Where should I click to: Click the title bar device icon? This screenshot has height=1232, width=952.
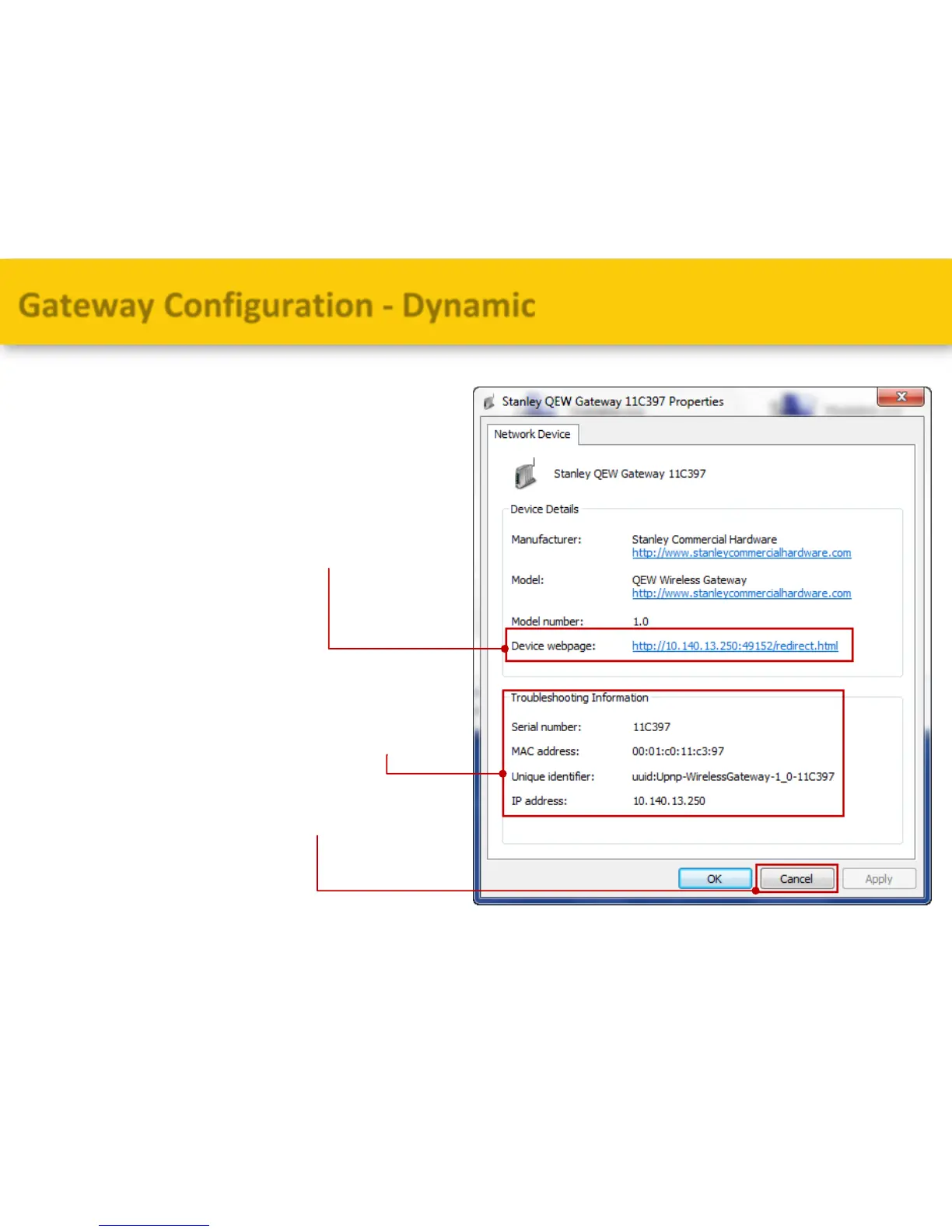(489, 402)
